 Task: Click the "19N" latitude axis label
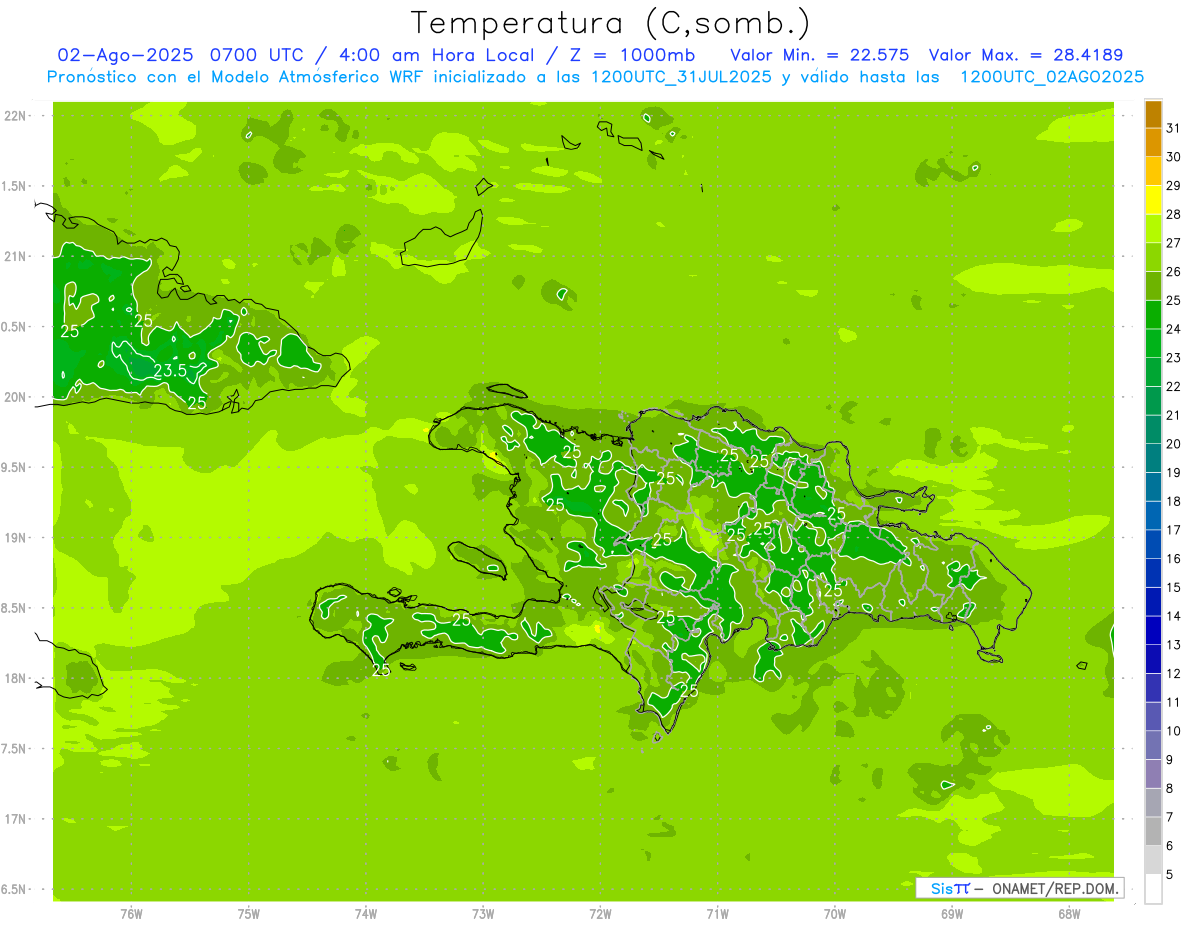(x=16, y=538)
